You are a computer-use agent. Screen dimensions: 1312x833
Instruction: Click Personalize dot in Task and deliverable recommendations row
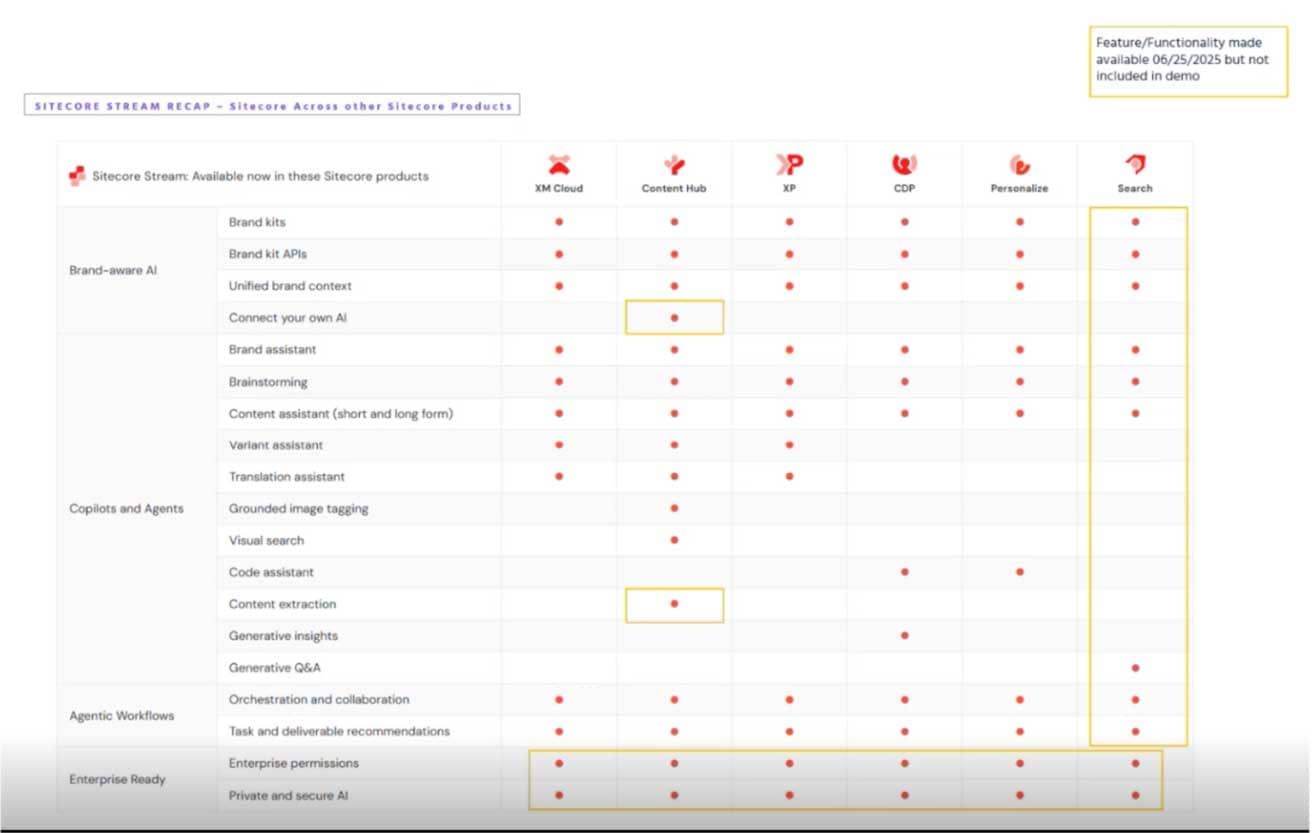pyautogui.click(x=1020, y=732)
